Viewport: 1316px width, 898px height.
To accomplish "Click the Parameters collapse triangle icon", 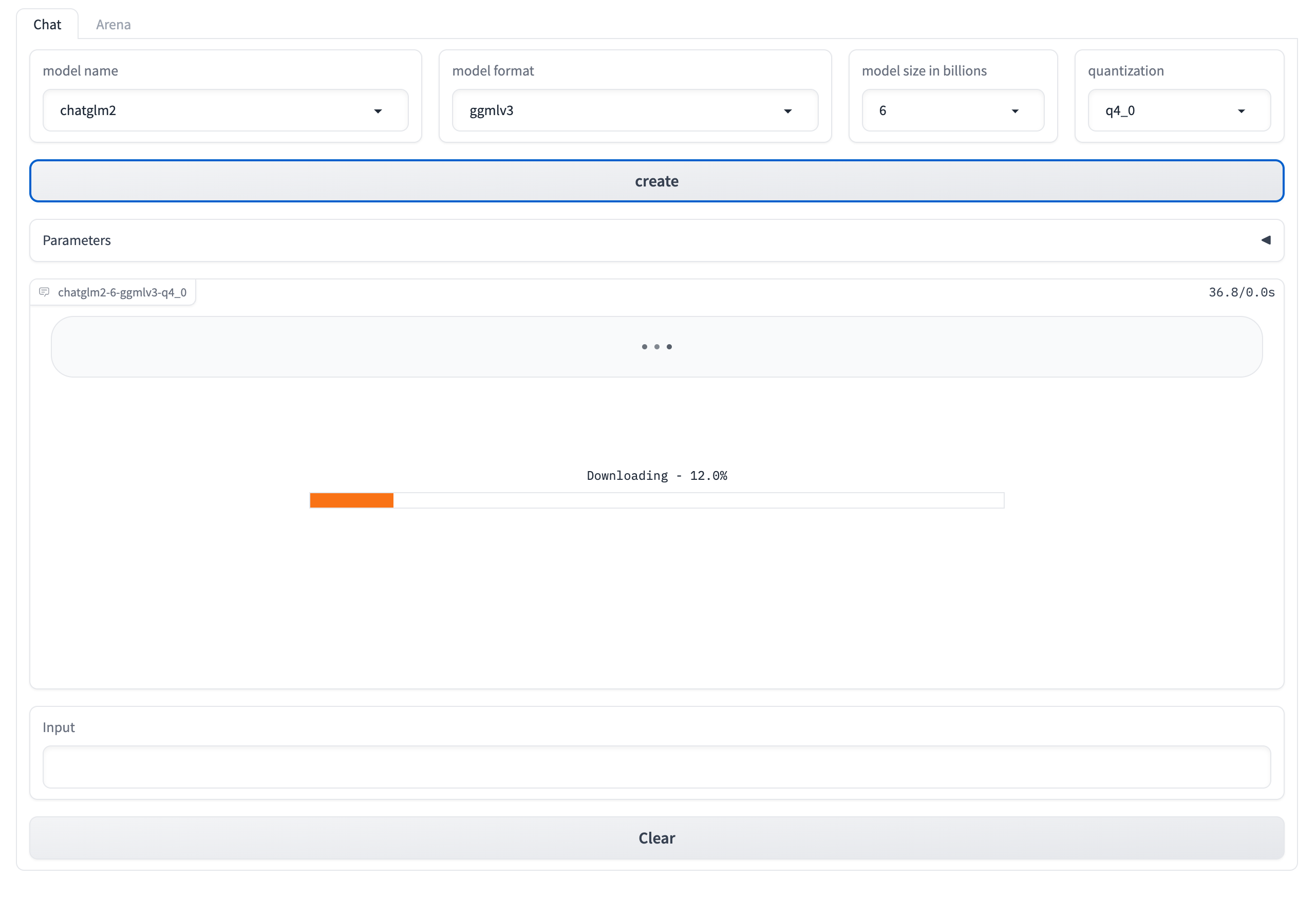I will (x=1266, y=240).
